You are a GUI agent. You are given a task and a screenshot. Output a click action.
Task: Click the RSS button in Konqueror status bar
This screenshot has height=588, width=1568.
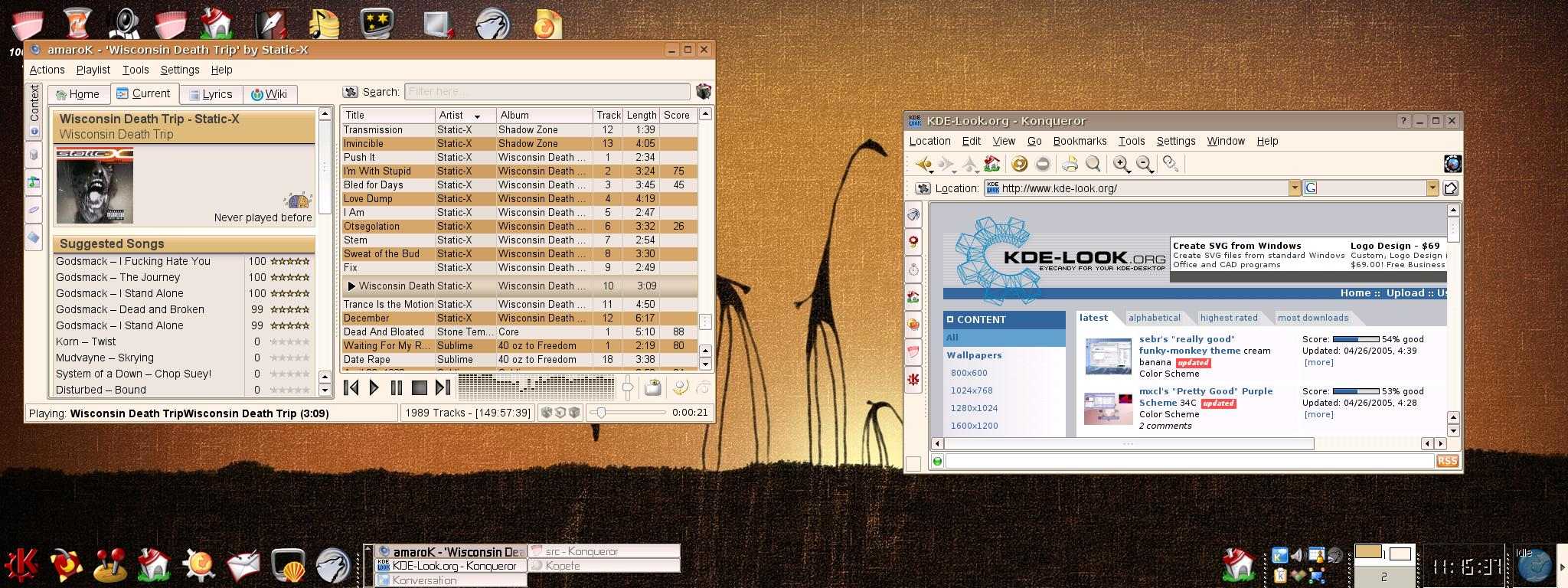point(1447,460)
